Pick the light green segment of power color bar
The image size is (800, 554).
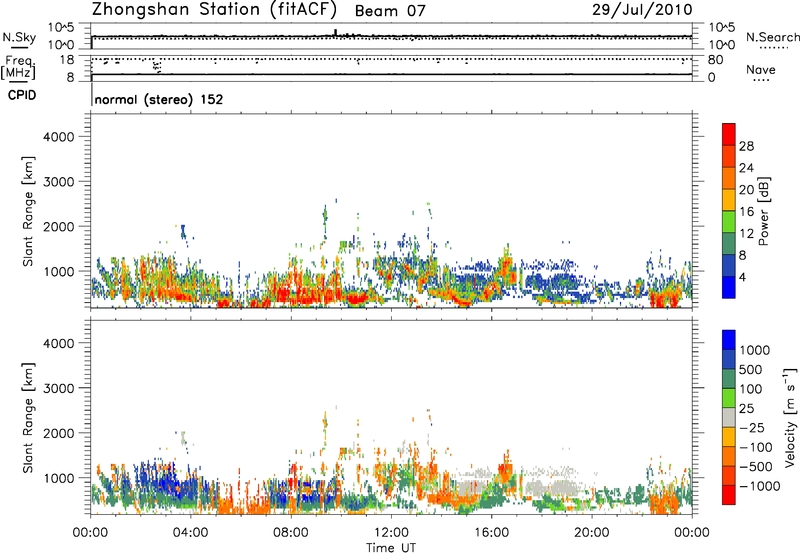click(x=729, y=222)
